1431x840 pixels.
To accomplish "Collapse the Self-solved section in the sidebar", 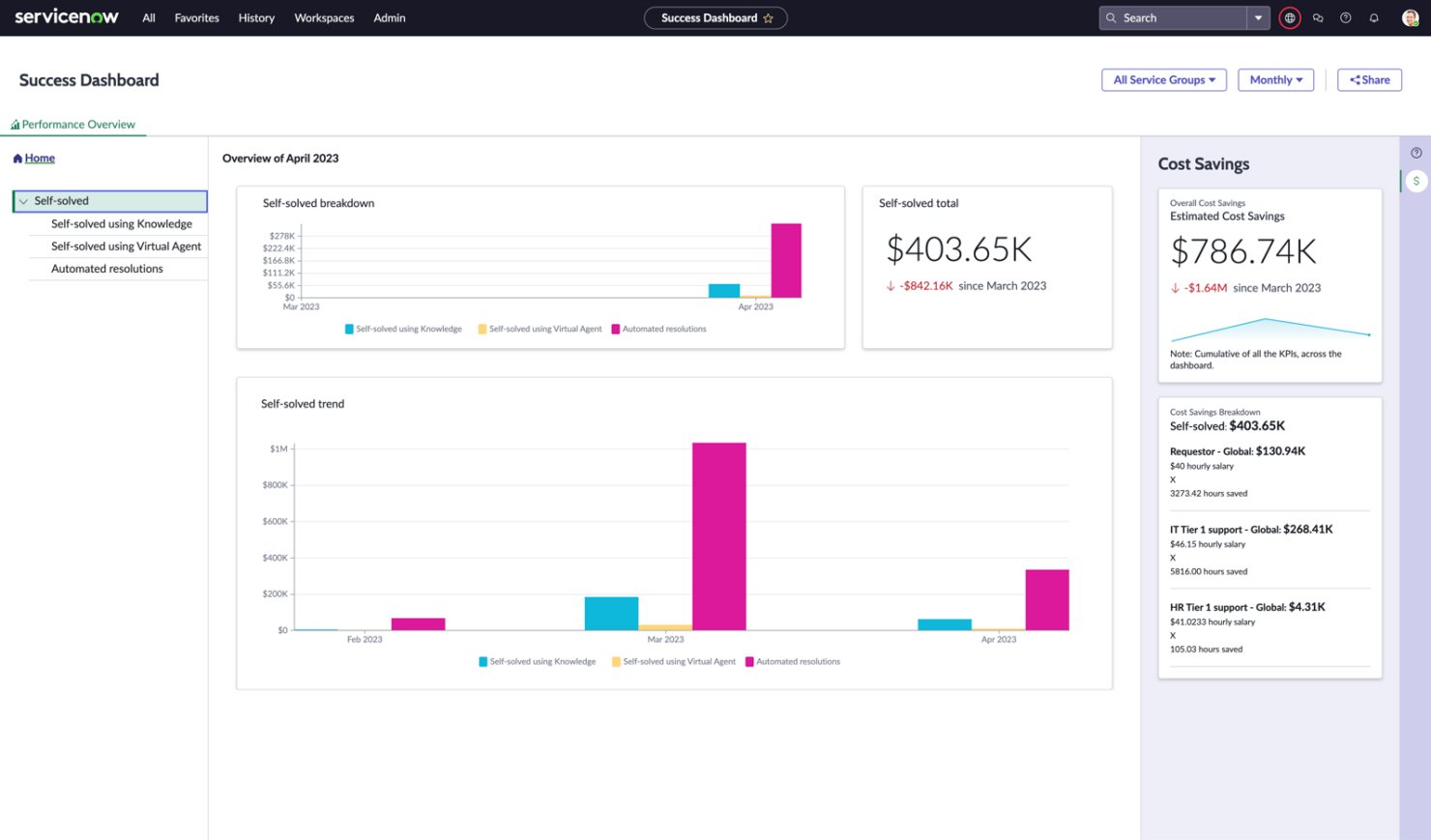I will pyautogui.click(x=21, y=201).
